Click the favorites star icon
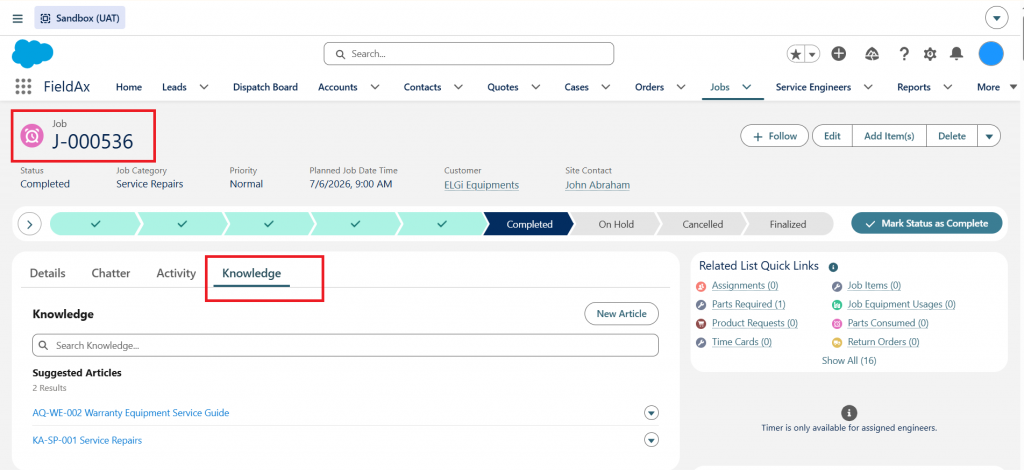Screen dimensions: 1024x470 795,54
